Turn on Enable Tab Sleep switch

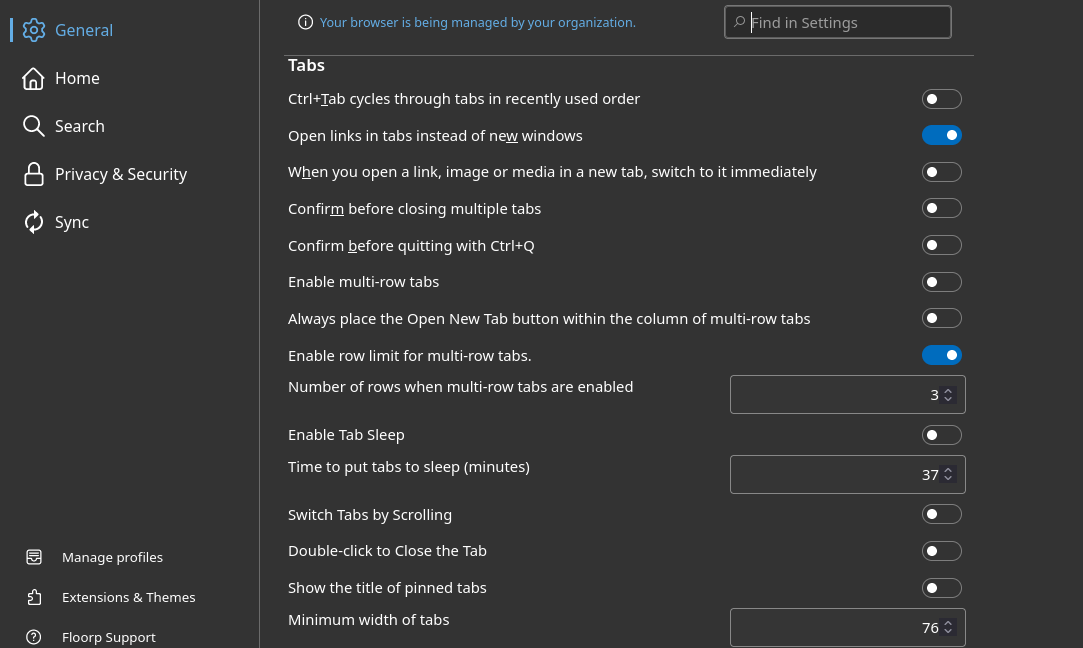click(941, 435)
